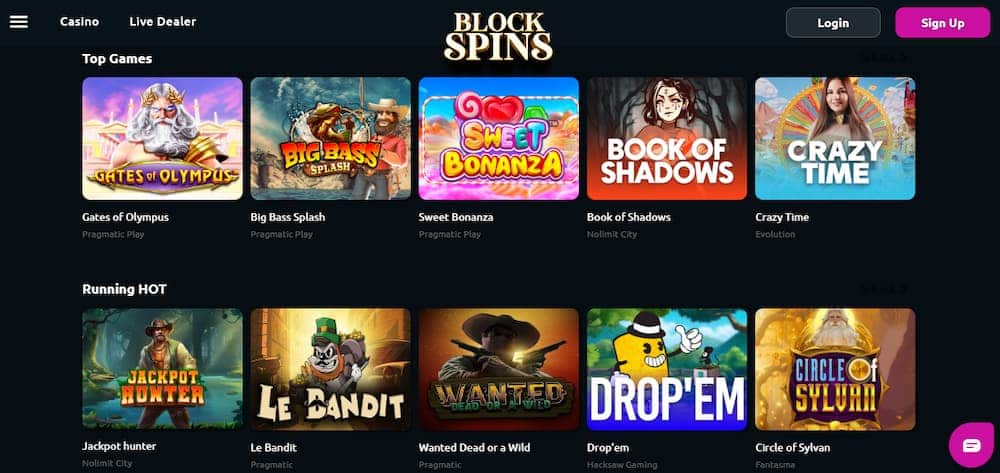Select the Wanted Dead or a Wild thumbnail
The image size is (1000, 473).
coord(499,369)
